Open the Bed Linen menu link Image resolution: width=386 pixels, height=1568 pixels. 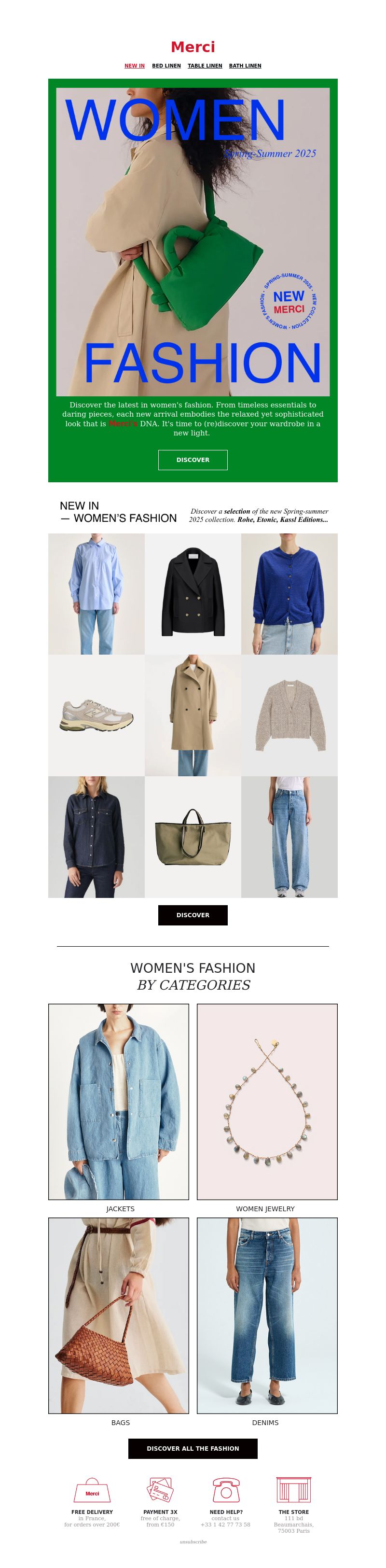click(166, 66)
